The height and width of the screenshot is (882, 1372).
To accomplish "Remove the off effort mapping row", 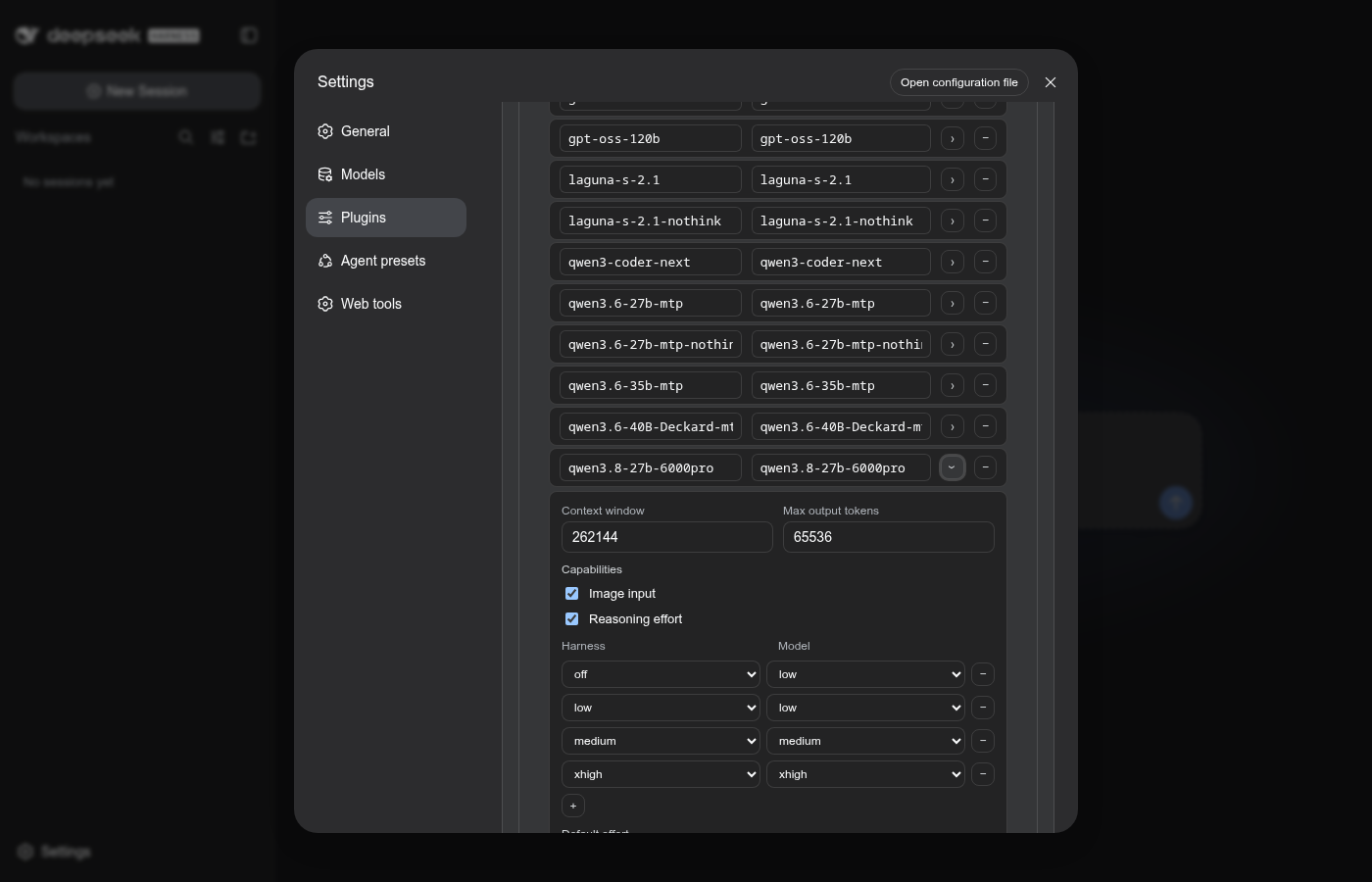I will point(983,674).
